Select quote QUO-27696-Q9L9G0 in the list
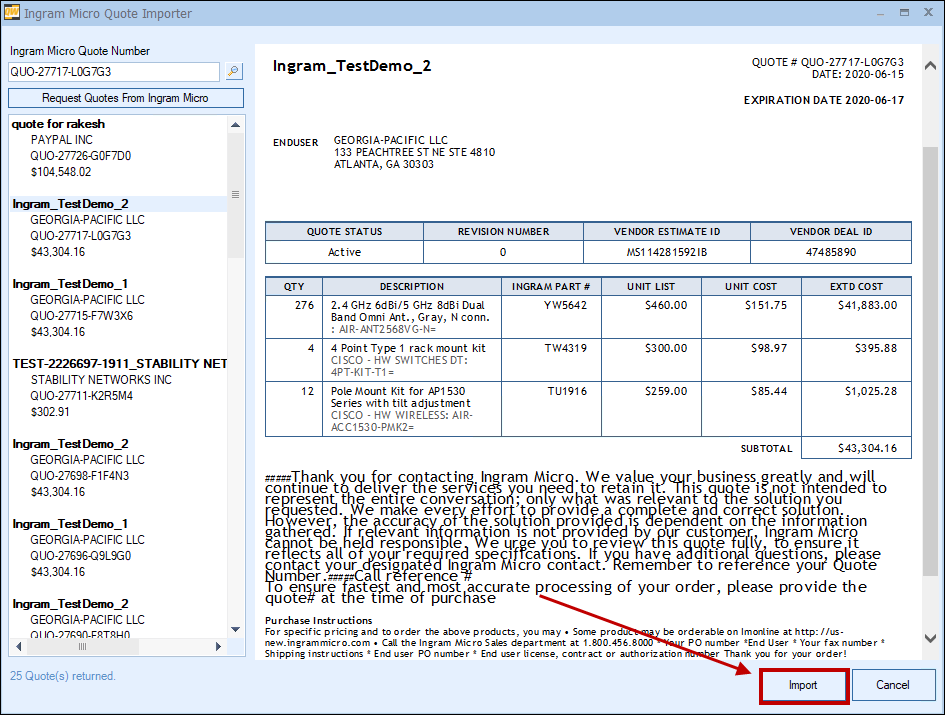 [81, 556]
